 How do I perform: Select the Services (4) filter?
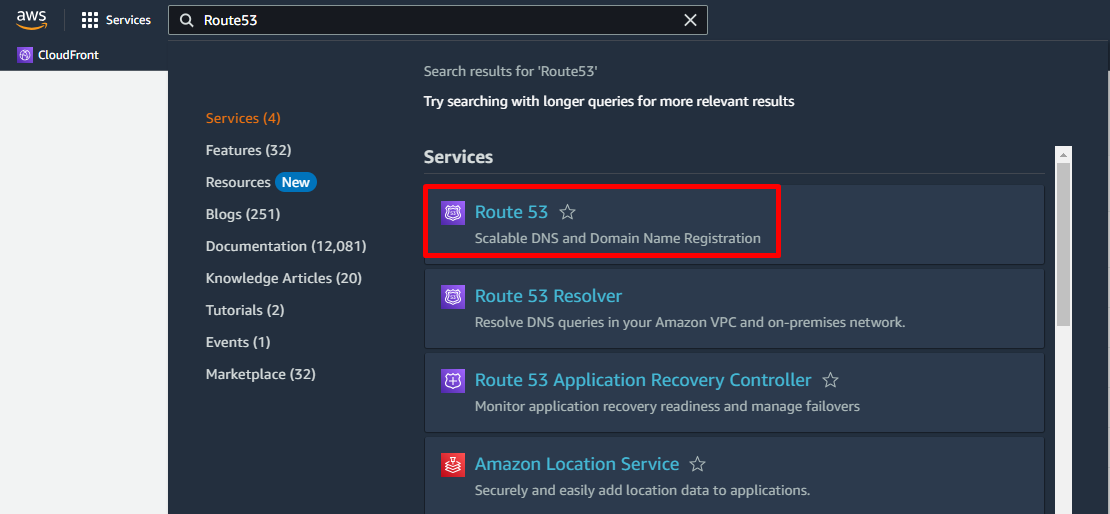click(x=243, y=118)
